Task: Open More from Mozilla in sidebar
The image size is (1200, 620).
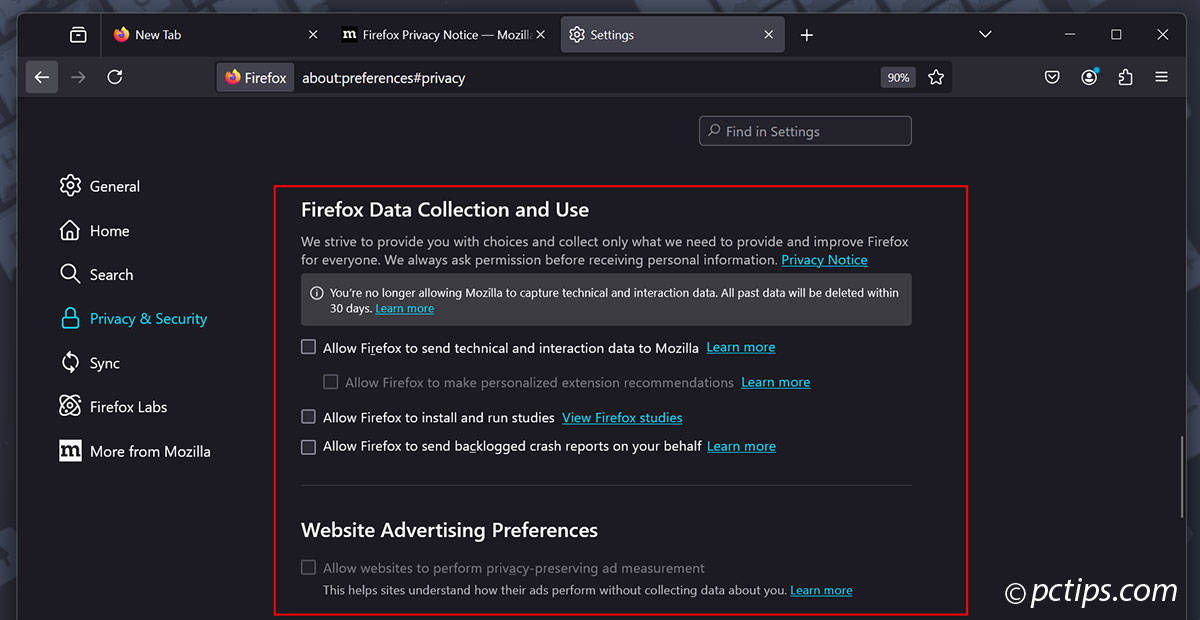Action: click(136, 451)
